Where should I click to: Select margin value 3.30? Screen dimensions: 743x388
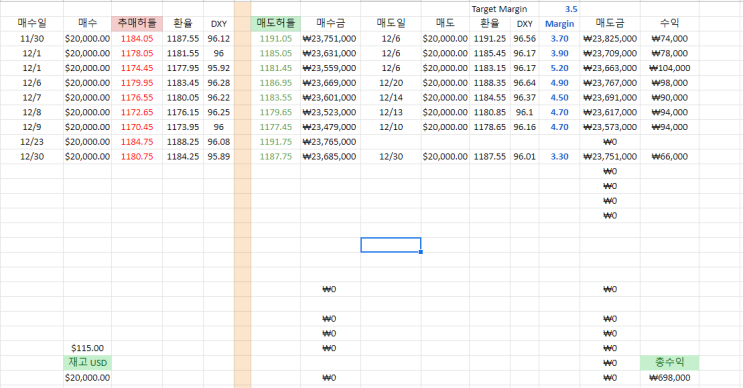(559, 156)
